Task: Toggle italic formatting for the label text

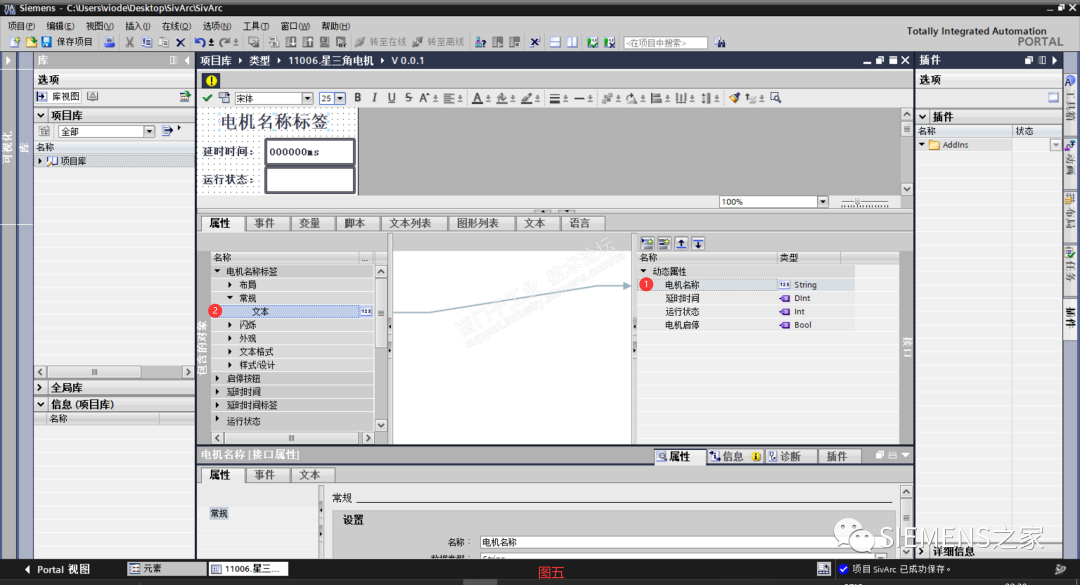Action: click(373, 97)
